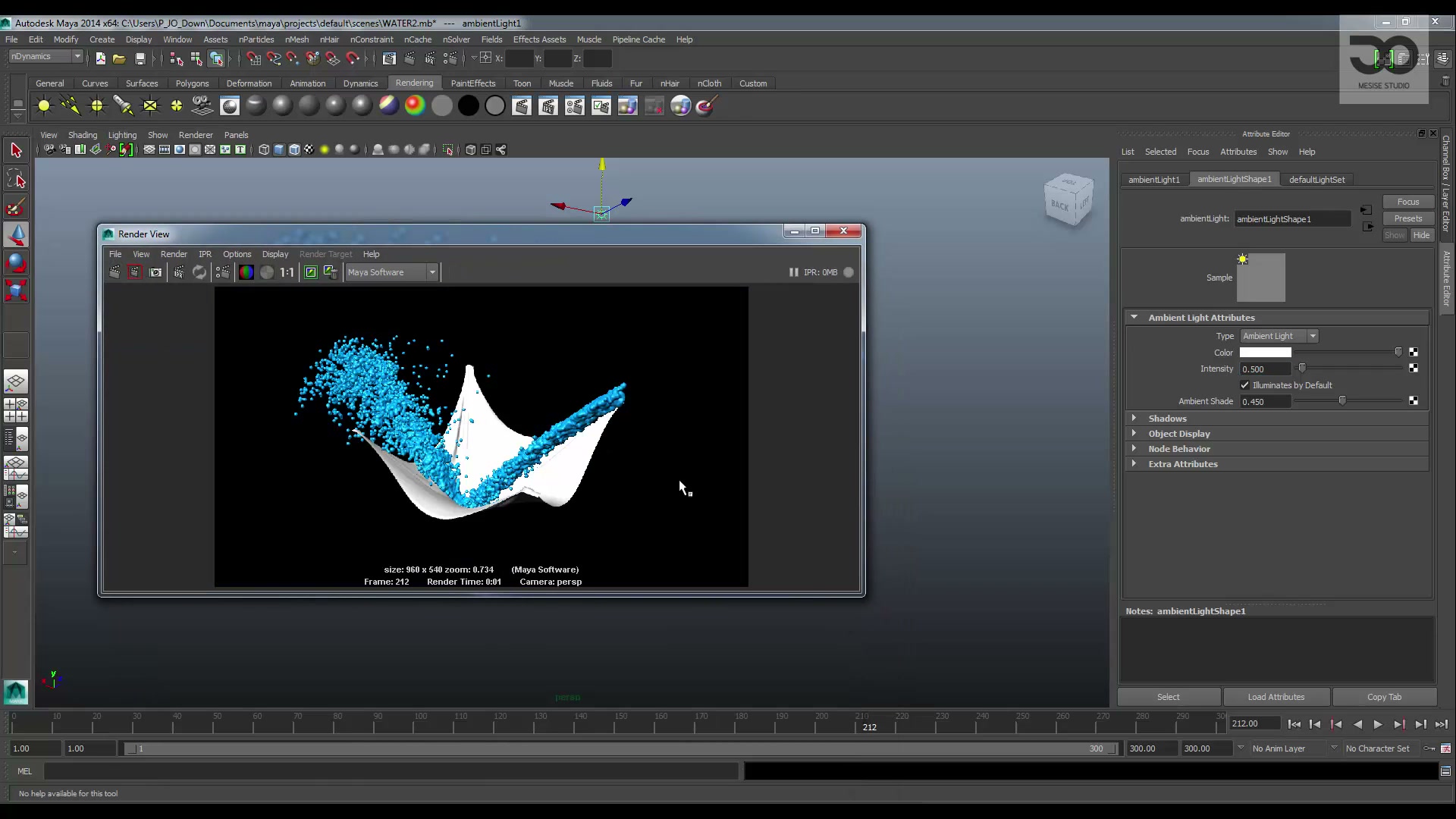Click Load Attributes button
Screen dimensions: 1456x819
click(1276, 697)
